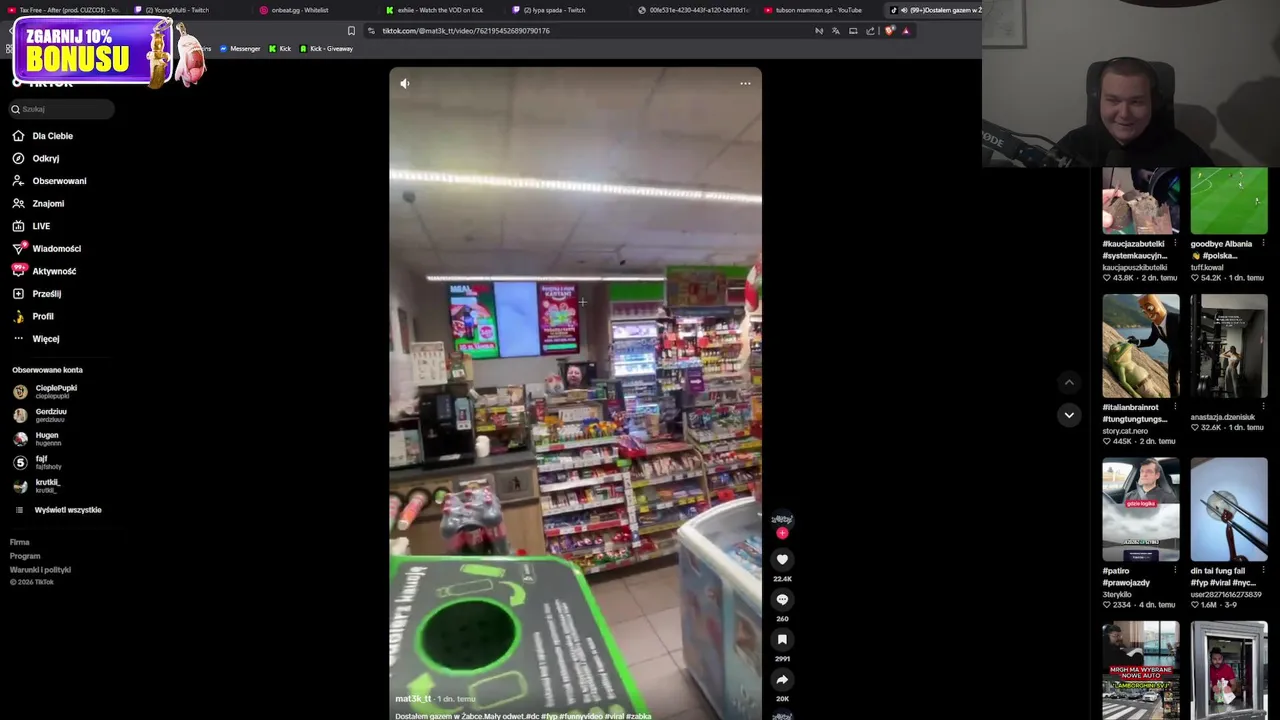Click the share icon in browser toolbar
This screenshot has height=720, width=1280.
[870, 31]
